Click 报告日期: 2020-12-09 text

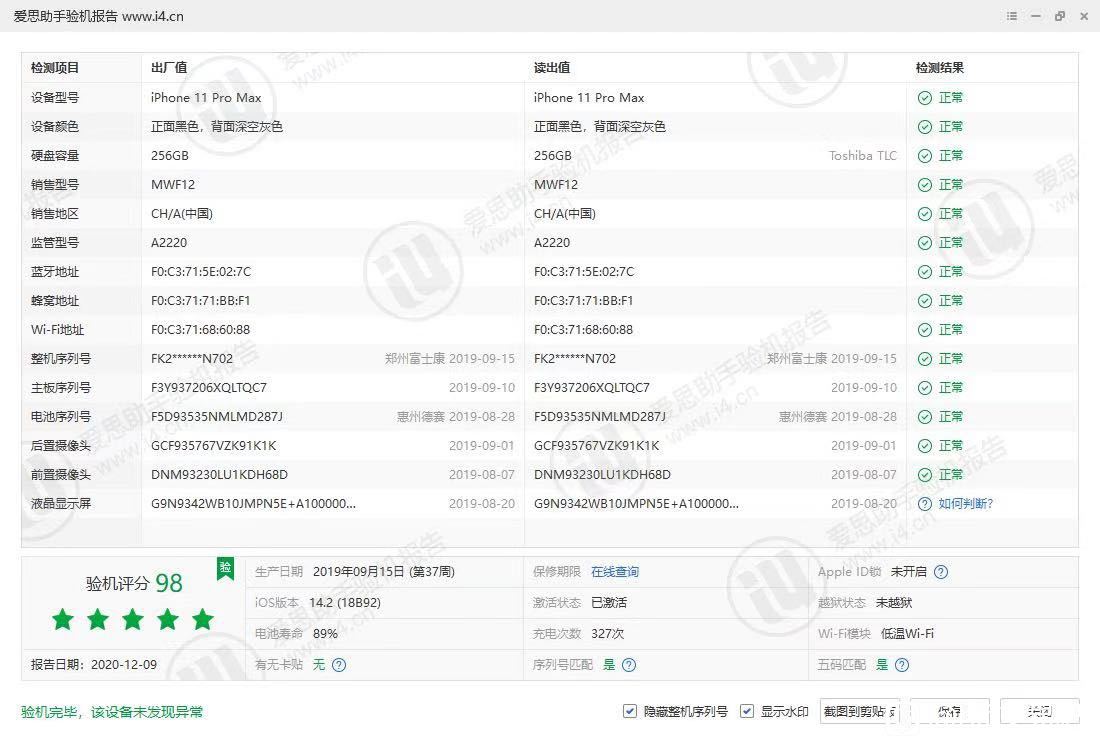tap(94, 664)
